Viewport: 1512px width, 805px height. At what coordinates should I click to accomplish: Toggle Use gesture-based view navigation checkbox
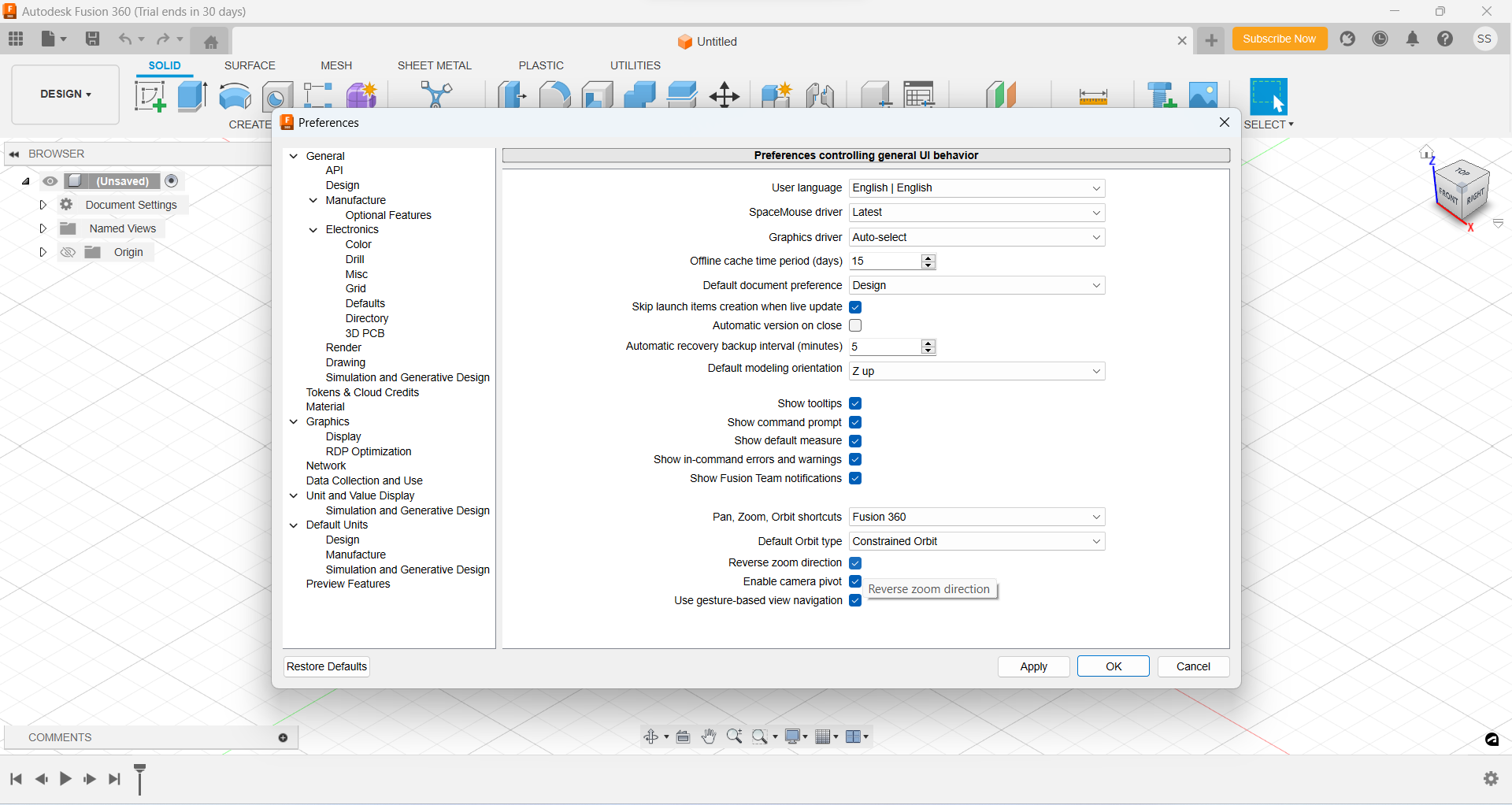[855, 601]
